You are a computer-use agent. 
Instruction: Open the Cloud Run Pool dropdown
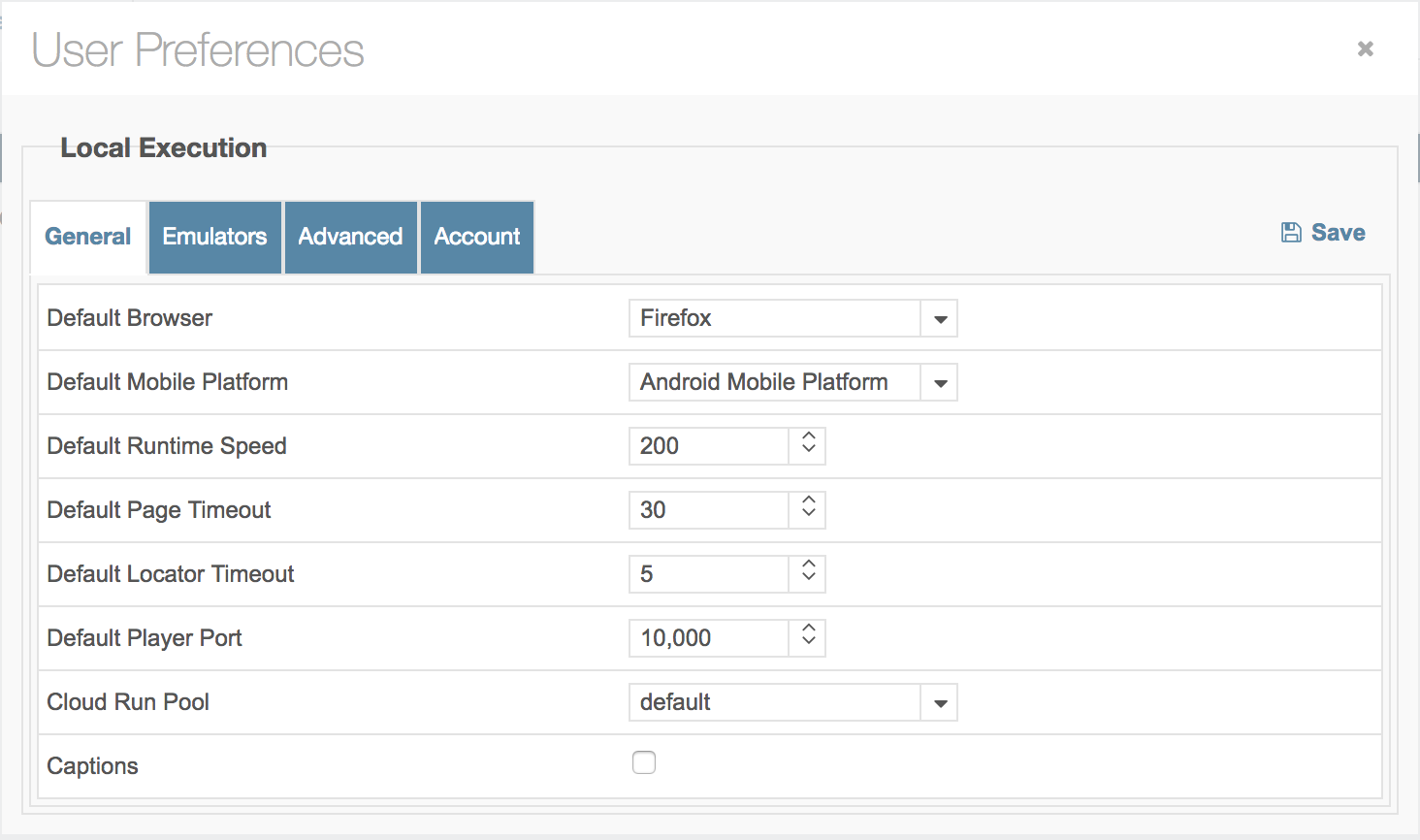(x=940, y=703)
